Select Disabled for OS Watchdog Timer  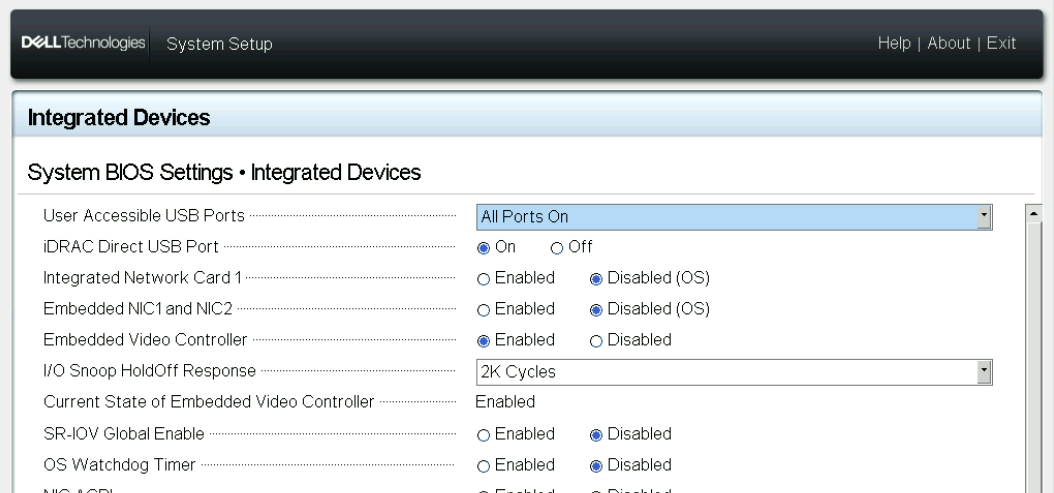tap(597, 465)
